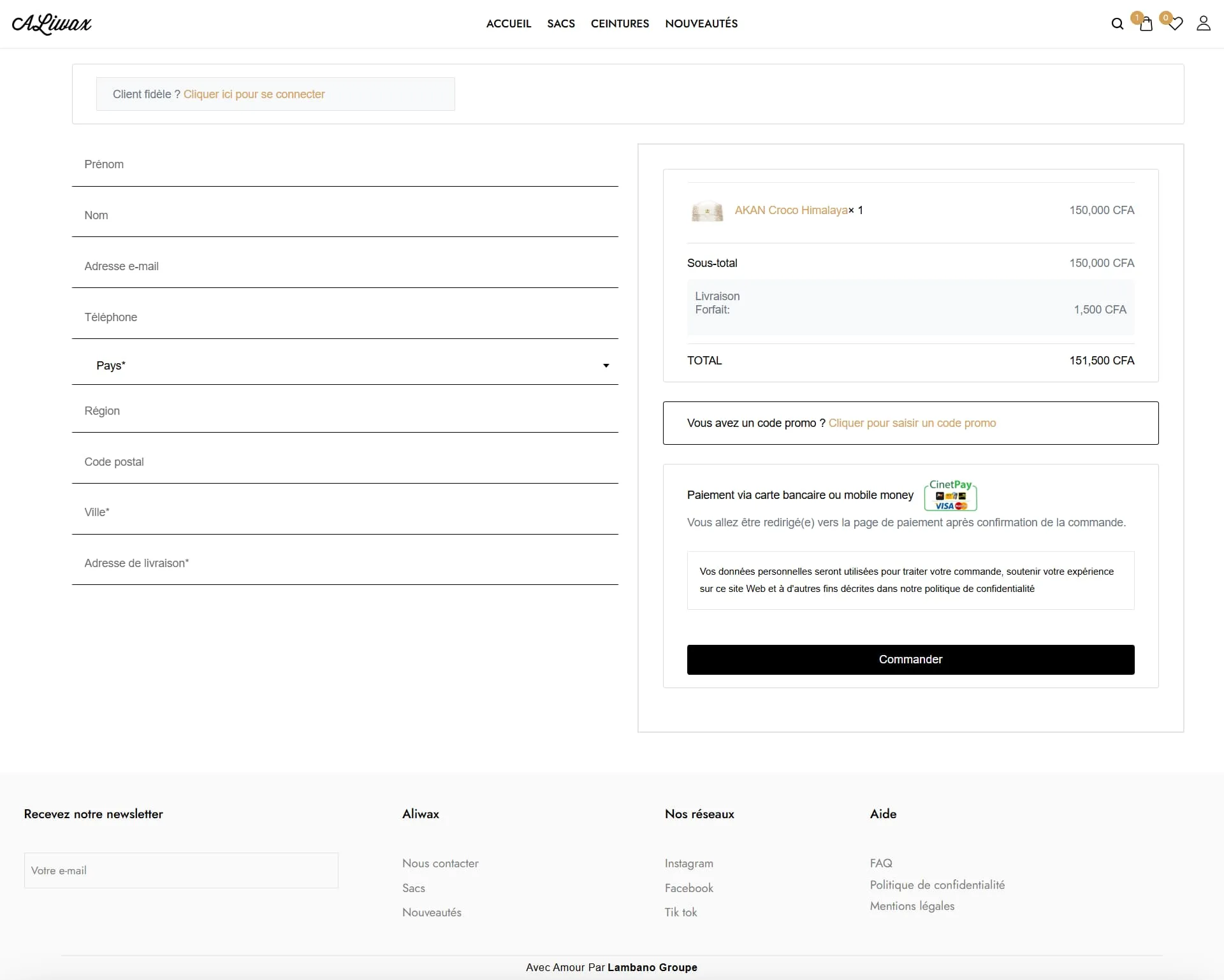Click the link to log in

[254, 94]
